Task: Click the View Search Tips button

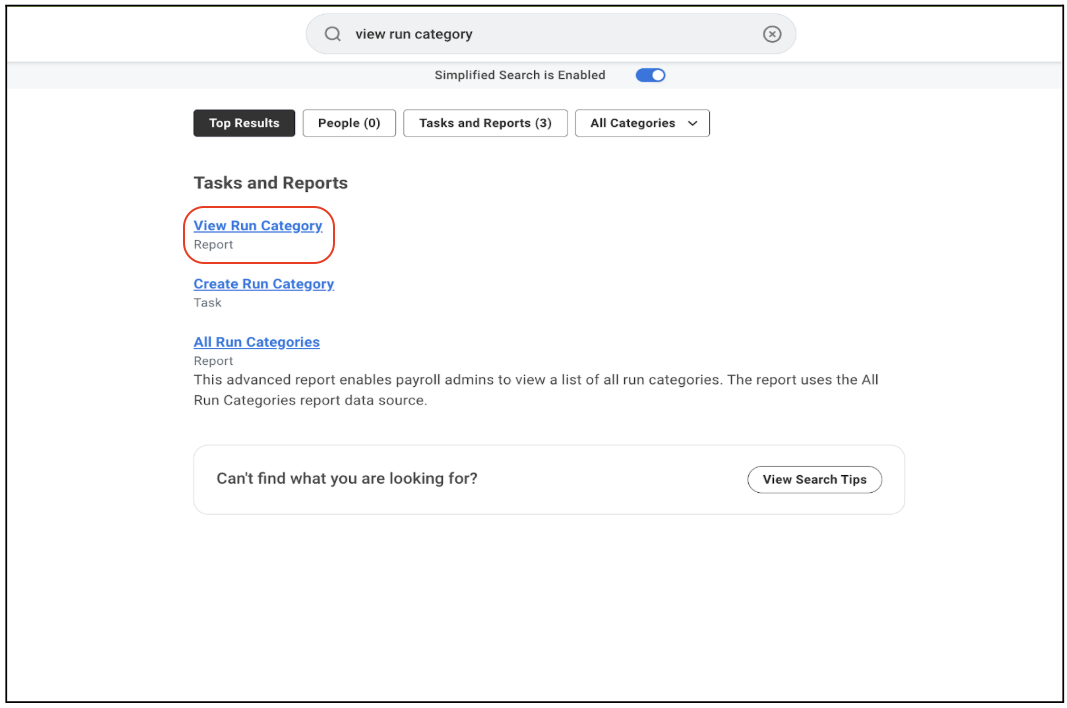Action: pos(815,479)
